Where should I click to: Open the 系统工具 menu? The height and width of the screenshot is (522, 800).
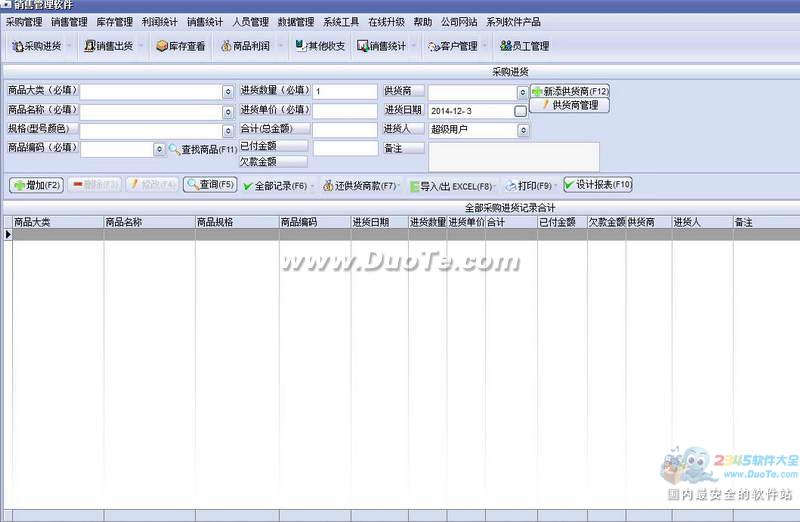[341, 21]
